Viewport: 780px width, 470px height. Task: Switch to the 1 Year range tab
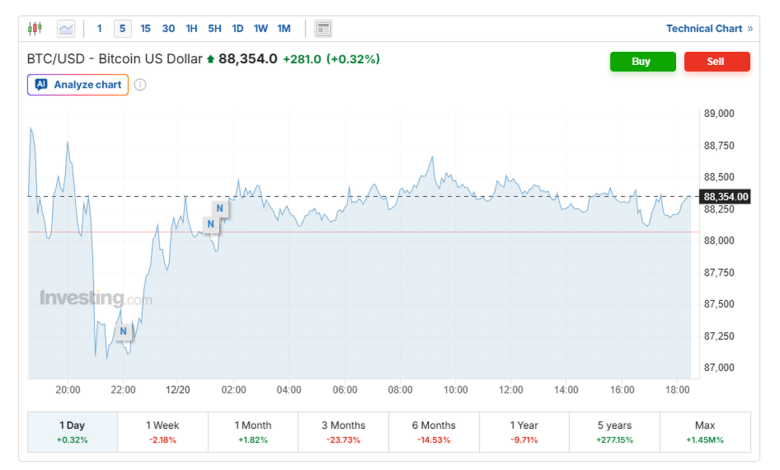click(x=524, y=432)
